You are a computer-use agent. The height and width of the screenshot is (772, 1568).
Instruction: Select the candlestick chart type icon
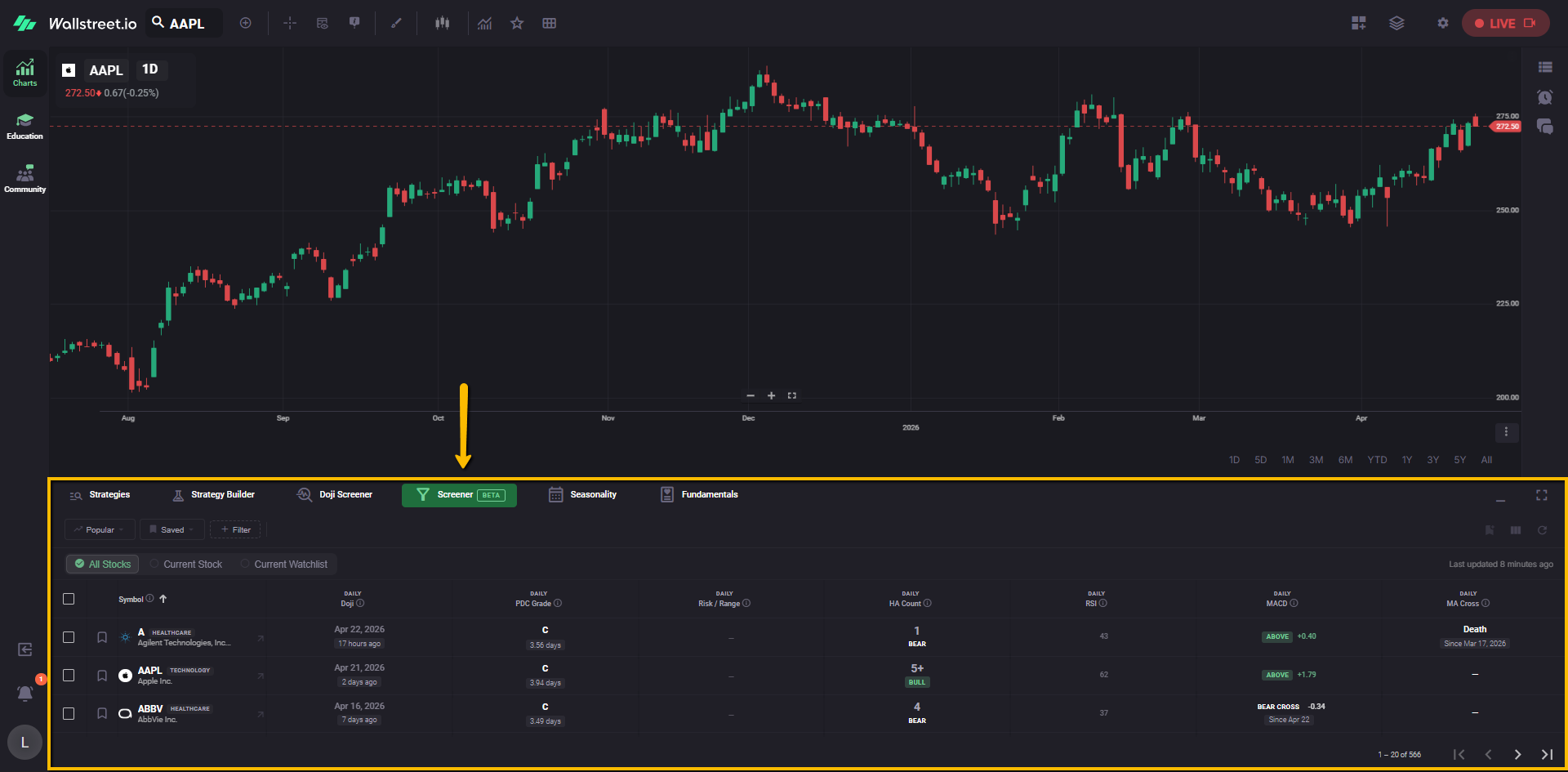(x=442, y=23)
